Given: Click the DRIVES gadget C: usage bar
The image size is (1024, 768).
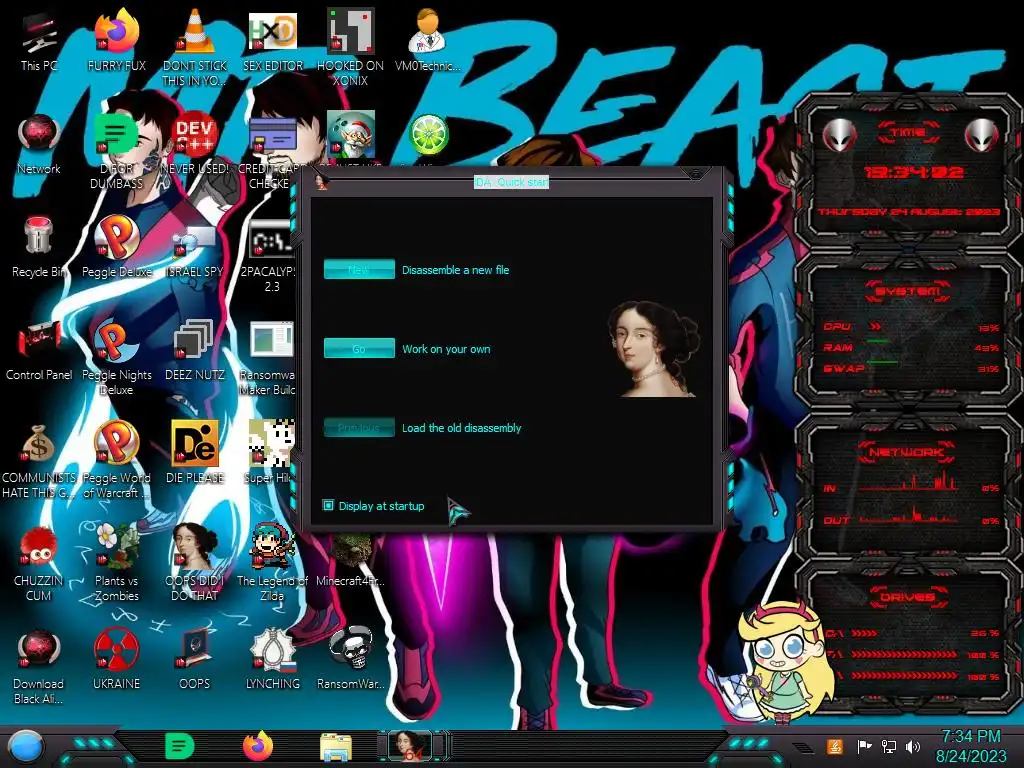Looking at the screenshot, I should [911, 633].
